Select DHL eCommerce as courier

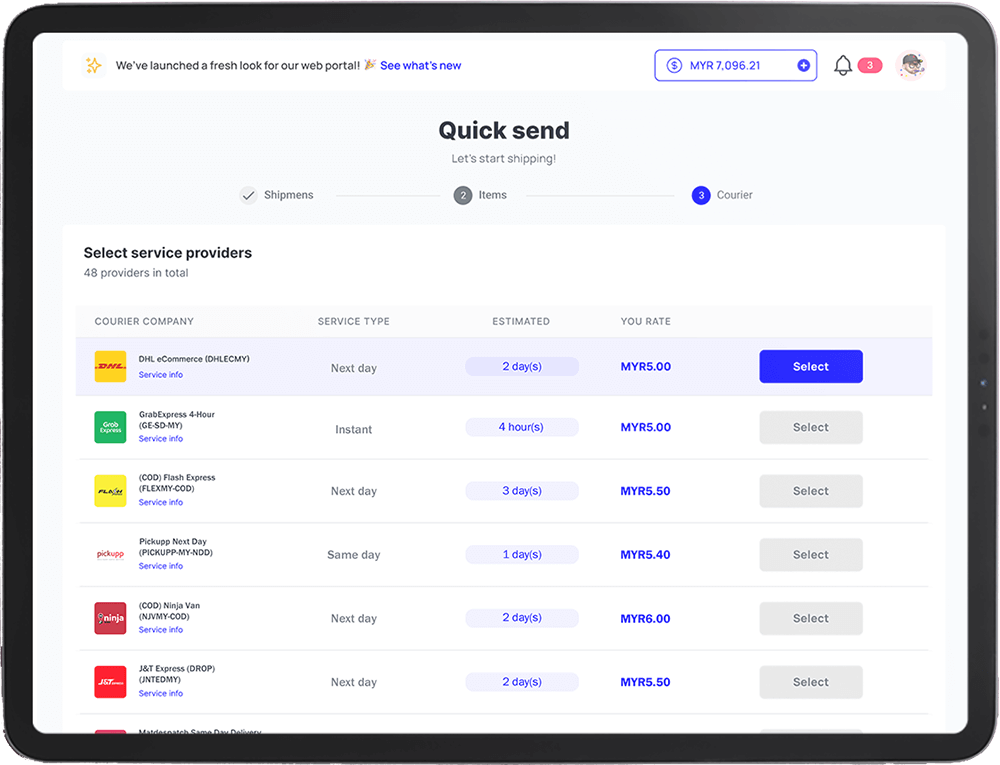coord(810,367)
